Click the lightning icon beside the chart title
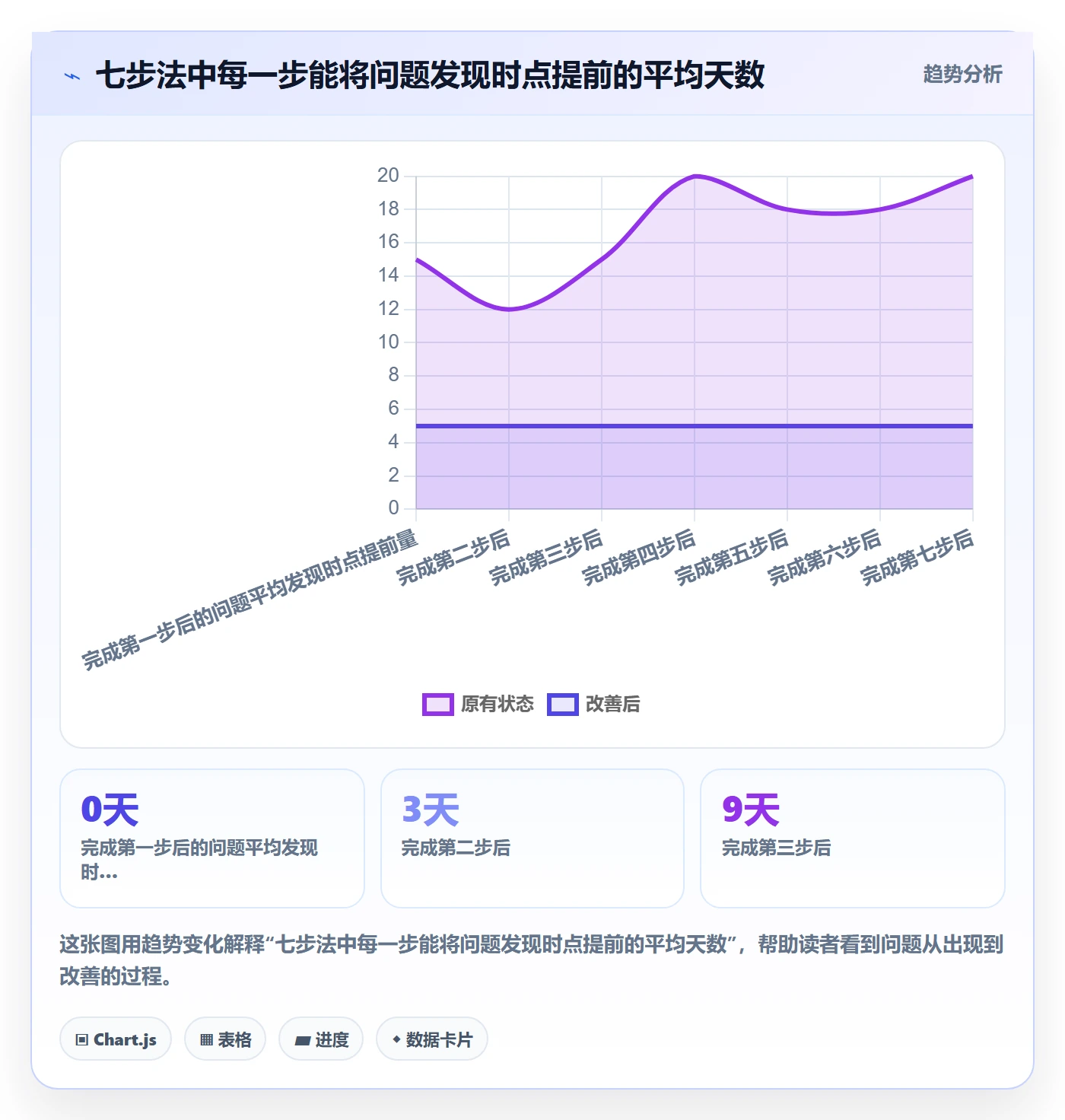 click(72, 76)
